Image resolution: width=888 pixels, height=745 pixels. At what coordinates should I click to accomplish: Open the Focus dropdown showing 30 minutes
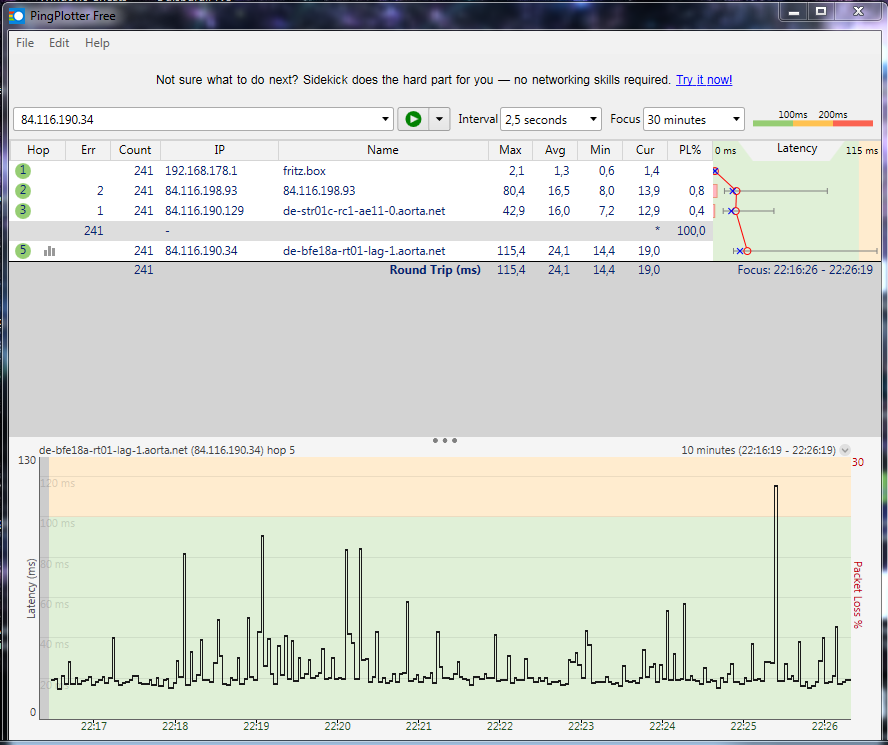693,120
